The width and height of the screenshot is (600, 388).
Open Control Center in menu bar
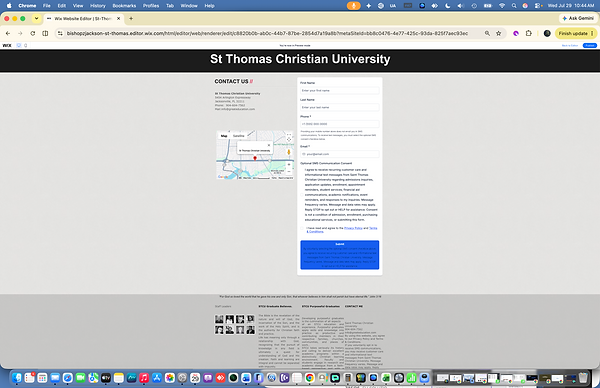click(538, 6)
